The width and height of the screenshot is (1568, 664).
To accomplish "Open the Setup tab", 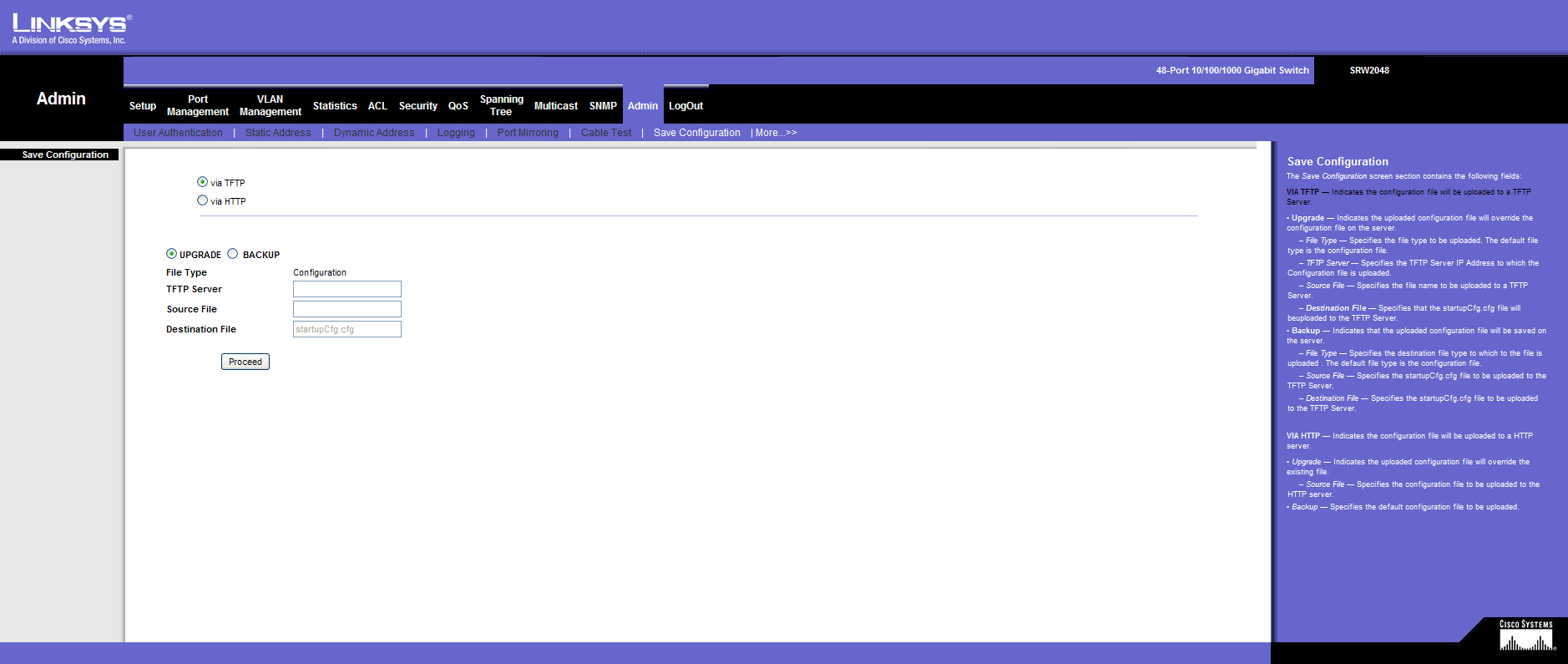I will 143,106.
